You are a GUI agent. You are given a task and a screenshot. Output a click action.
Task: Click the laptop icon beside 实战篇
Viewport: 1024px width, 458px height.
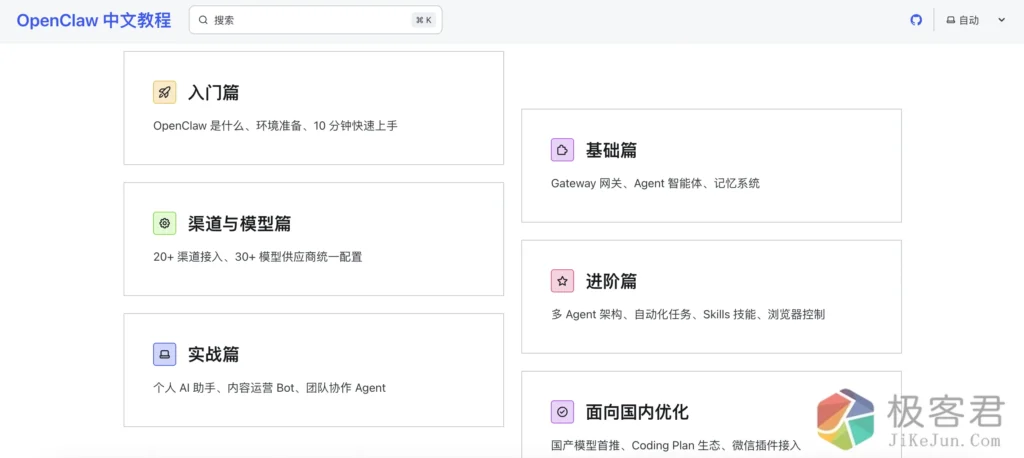pos(165,354)
